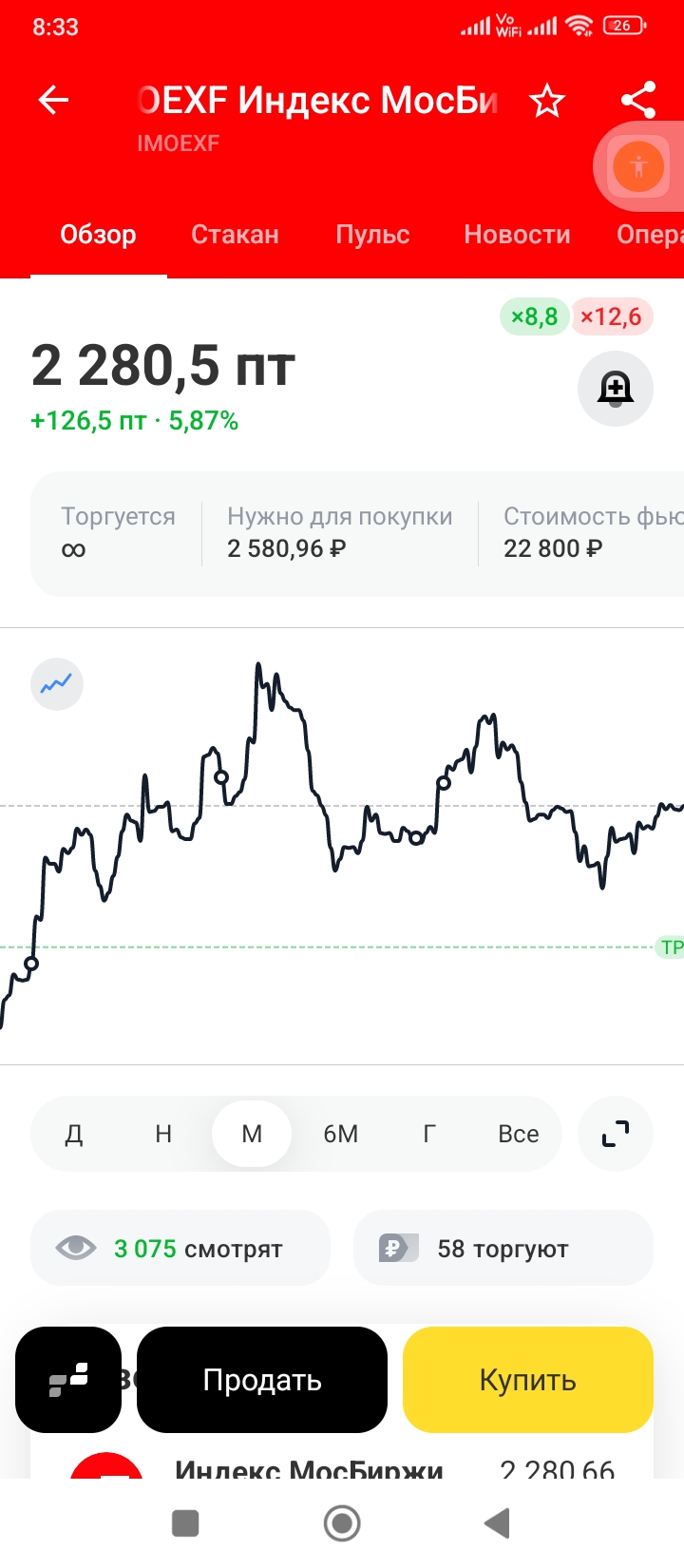Tap the Продать button
Screen dimensions: 684x1568
(262, 1380)
